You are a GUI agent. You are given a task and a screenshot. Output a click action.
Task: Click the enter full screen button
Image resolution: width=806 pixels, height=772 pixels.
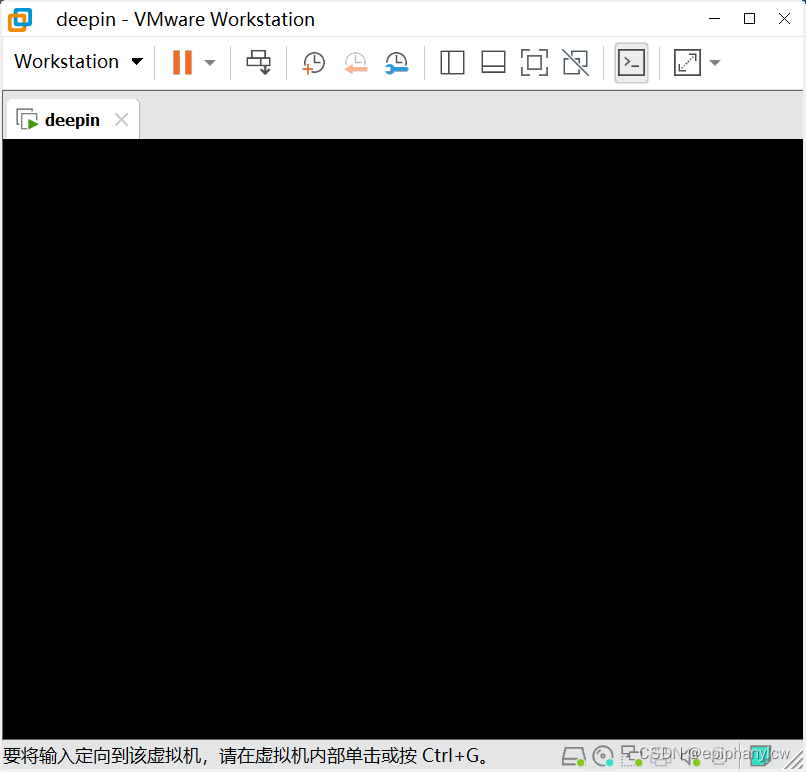coord(686,62)
